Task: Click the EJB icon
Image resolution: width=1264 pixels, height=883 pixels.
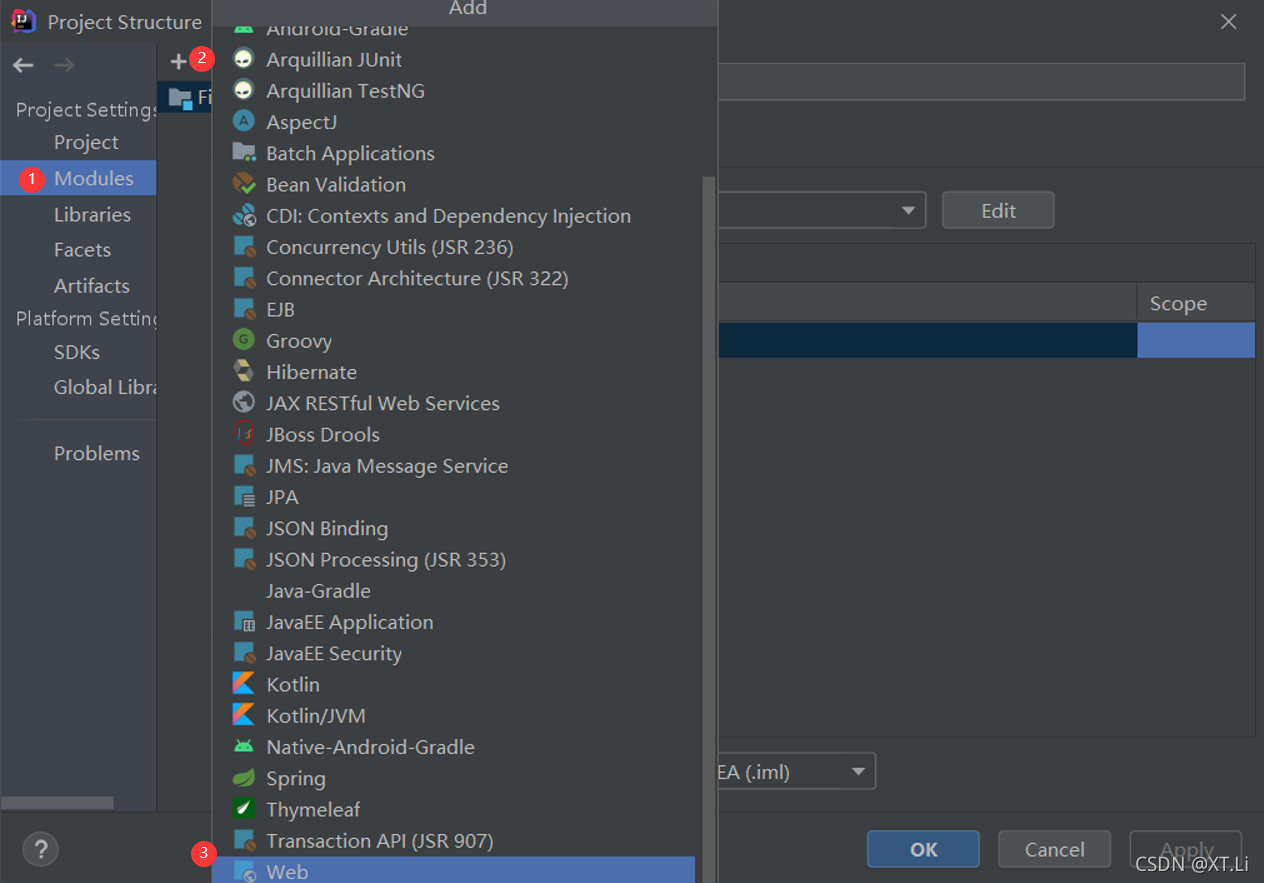Action: [243, 309]
